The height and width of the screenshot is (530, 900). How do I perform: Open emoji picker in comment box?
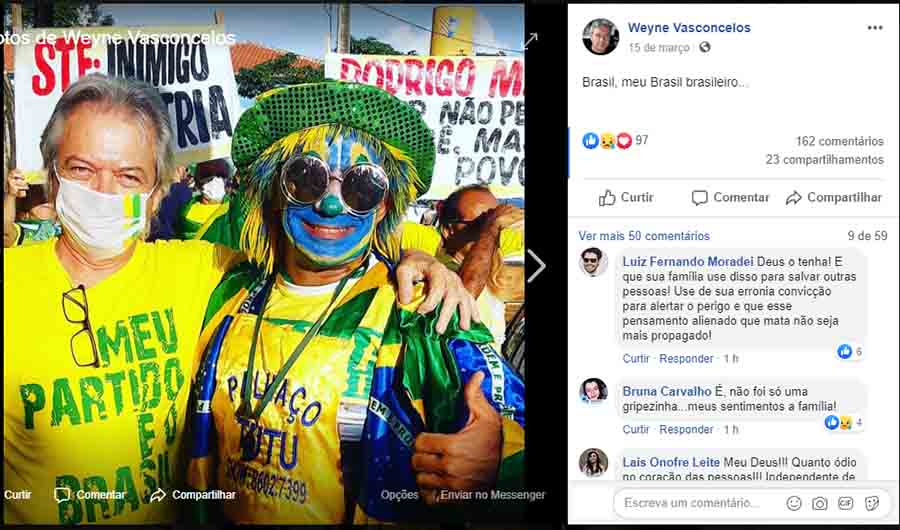pos(794,504)
